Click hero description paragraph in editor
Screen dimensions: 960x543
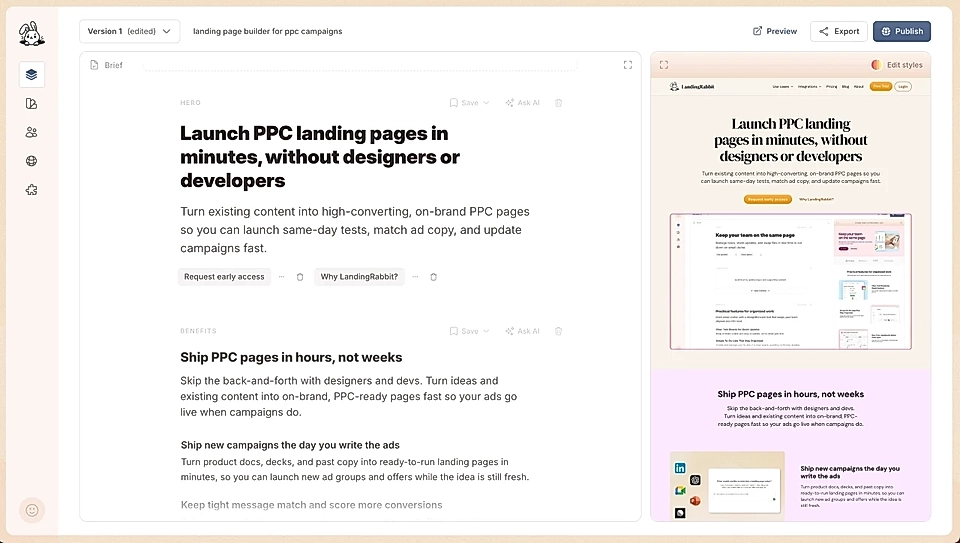pyautogui.click(x=355, y=230)
